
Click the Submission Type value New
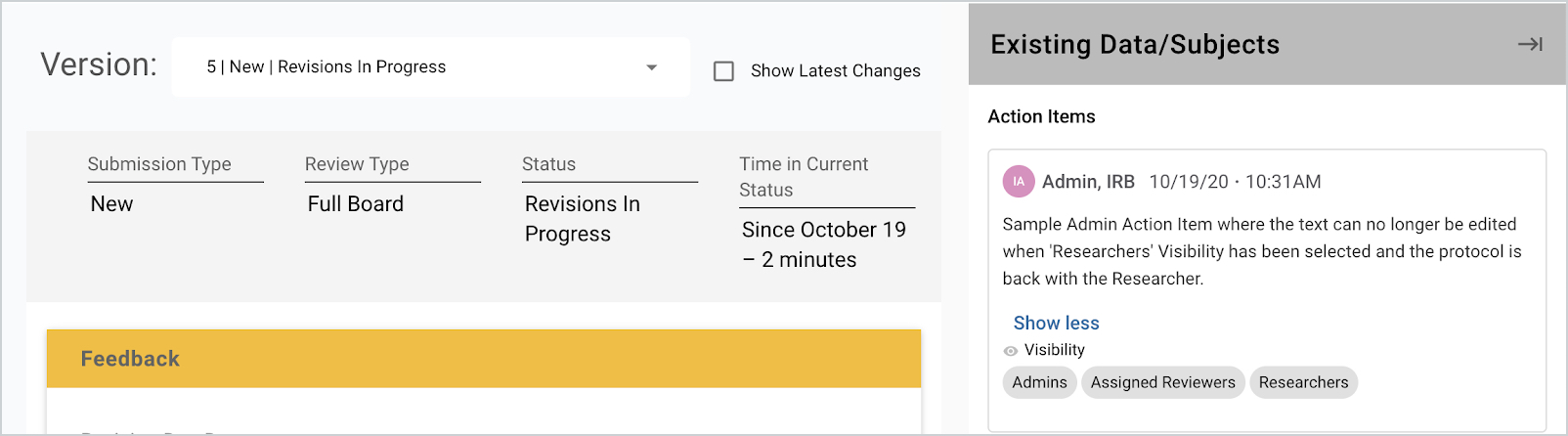pos(111,204)
